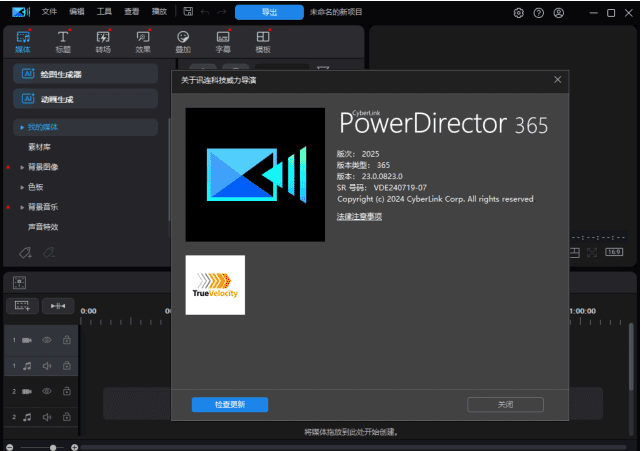Viewport: 641px width, 451px height.
Task: Toggle lock on video track 2
Action: pyautogui.click(x=67, y=391)
